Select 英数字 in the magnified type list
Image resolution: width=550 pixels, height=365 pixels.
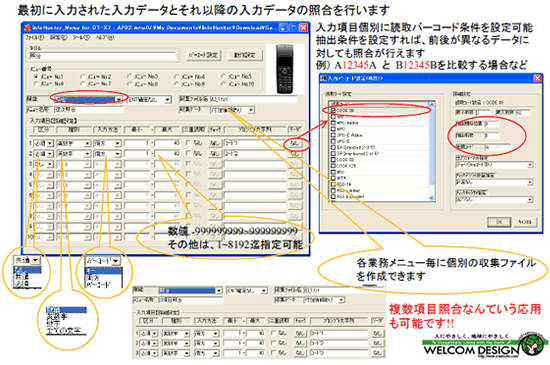click(x=57, y=317)
